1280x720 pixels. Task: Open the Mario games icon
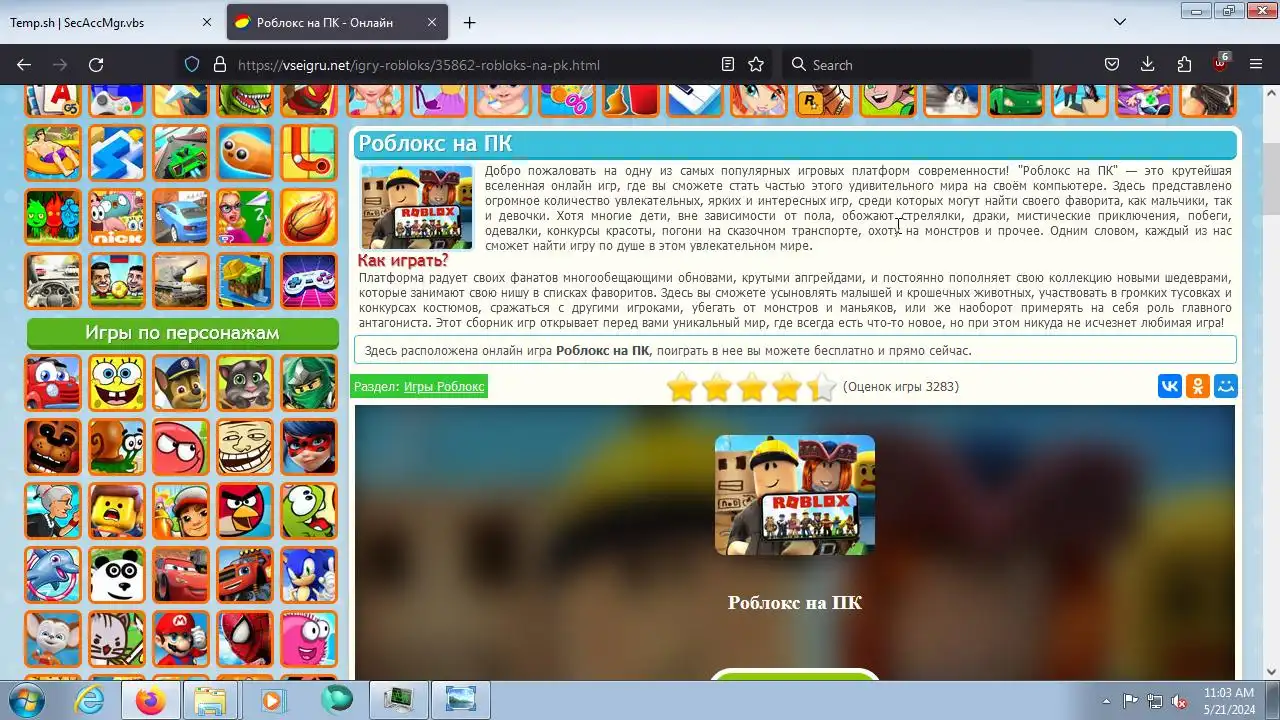[x=181, y=639]
